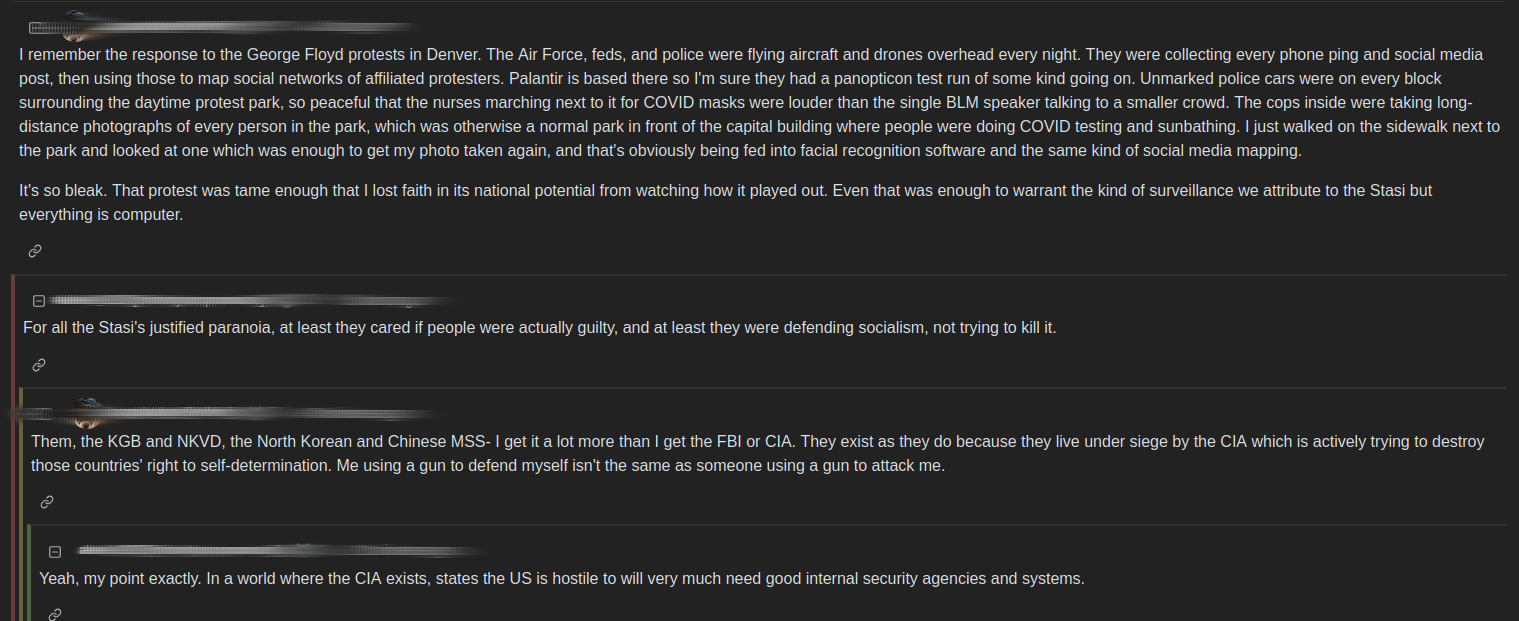Open link icon below 'Yeah, my point exactly'
1519x621 pixels.
55,614
